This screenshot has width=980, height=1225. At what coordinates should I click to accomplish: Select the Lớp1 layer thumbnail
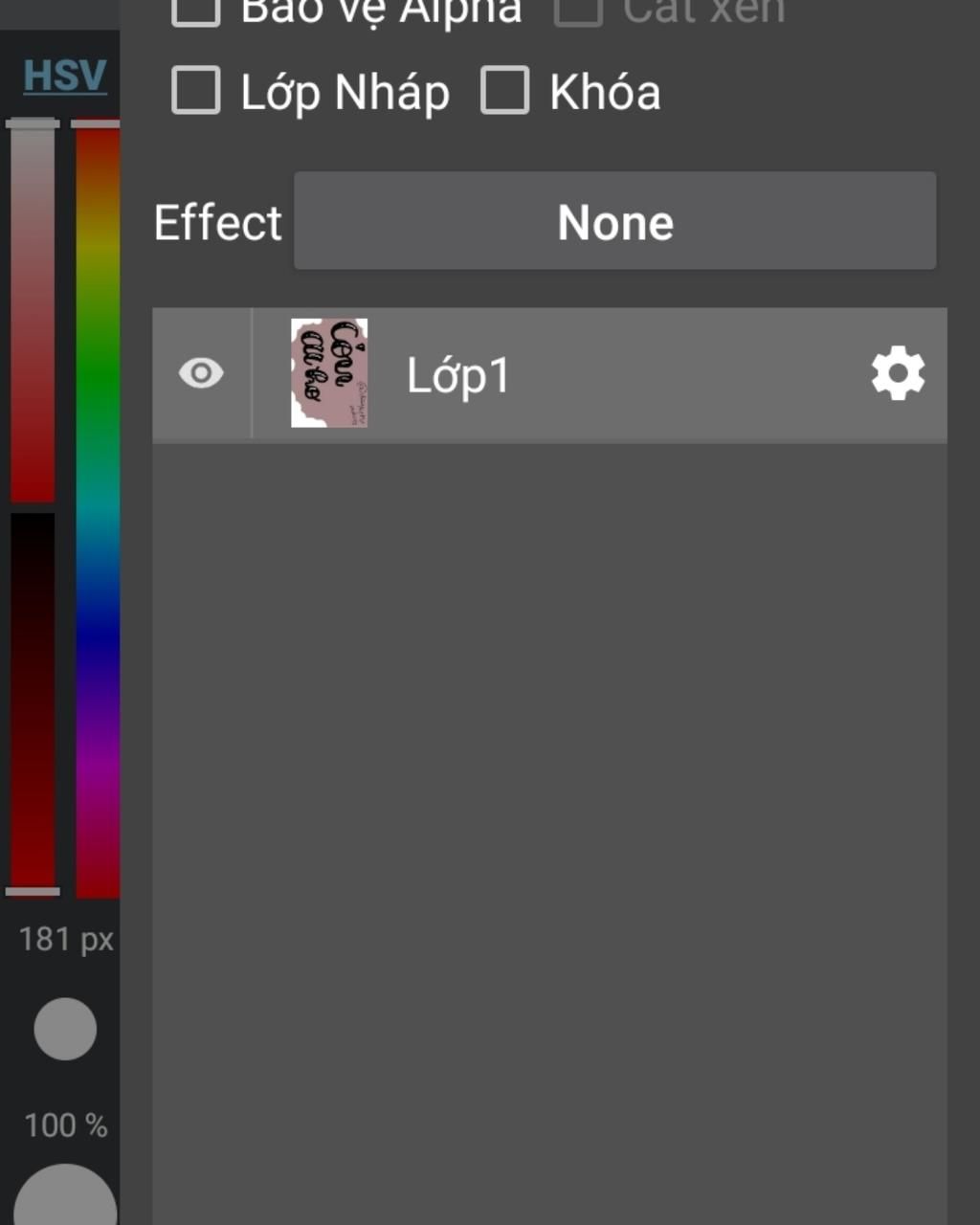[x=329, y=373]
